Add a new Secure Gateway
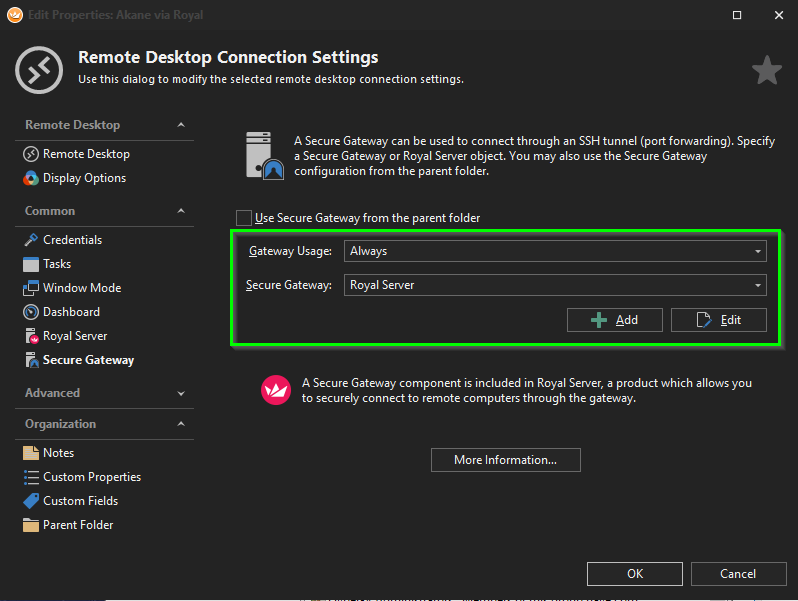The image size is (798, 601). 615,320
